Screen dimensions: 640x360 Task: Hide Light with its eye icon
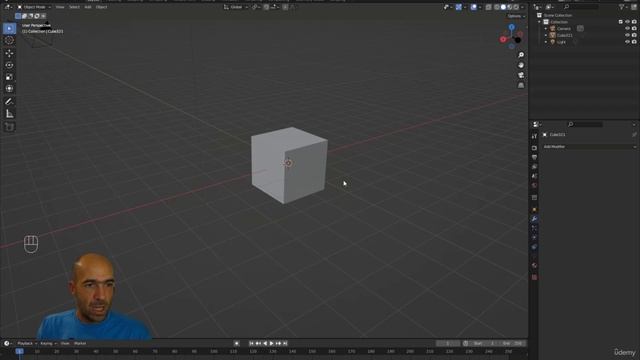(x=627, y=42)
